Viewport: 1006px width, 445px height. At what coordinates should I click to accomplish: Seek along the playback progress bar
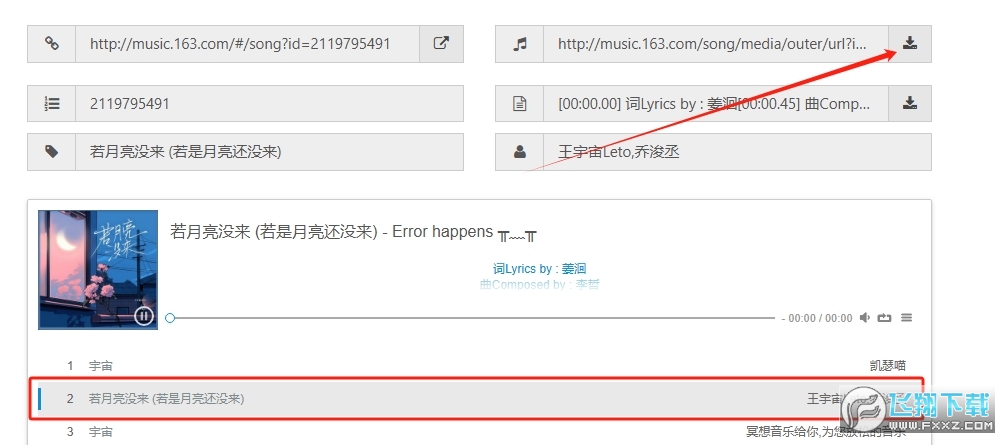pyautogui.click(x=472, y=318)
